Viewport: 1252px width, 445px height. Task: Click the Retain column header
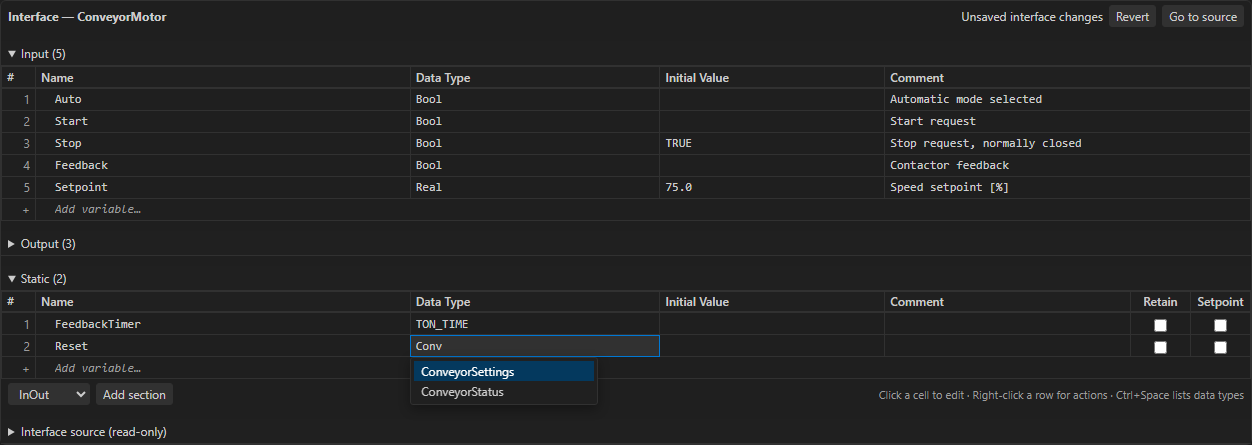click(x=1160, y=302)
